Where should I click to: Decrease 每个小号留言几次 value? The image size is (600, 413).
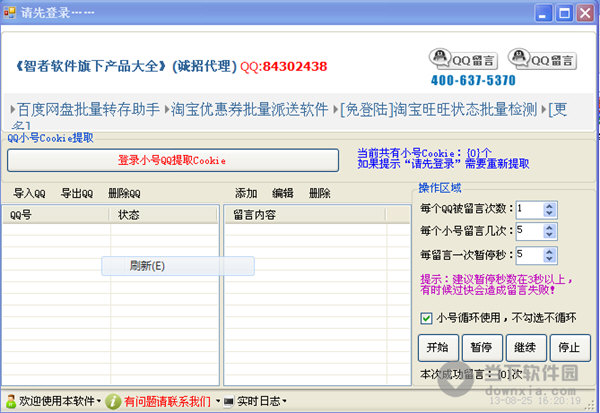[x=549, y=235]
